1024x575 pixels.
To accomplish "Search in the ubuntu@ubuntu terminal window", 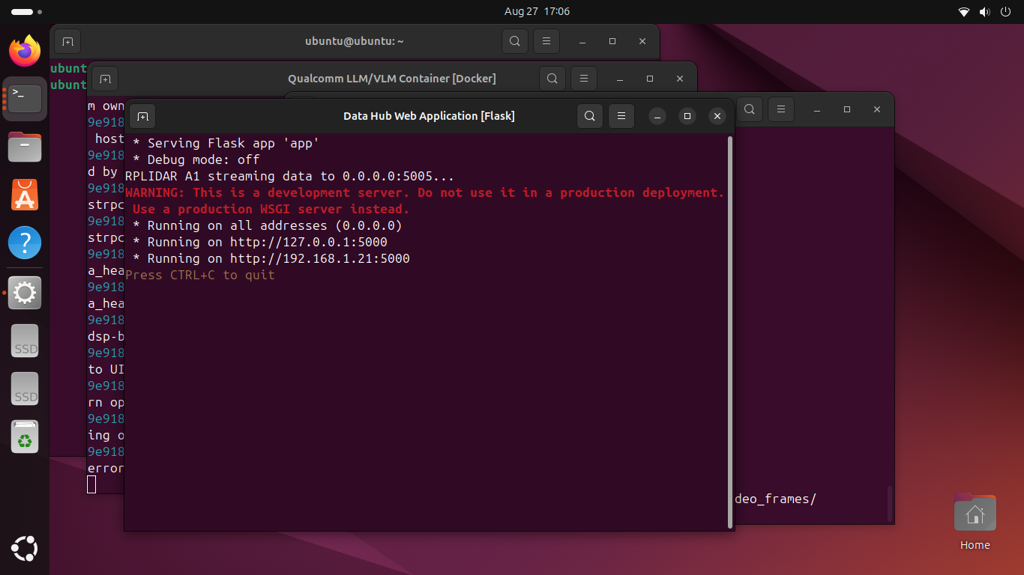I will (x=515, y=41).
